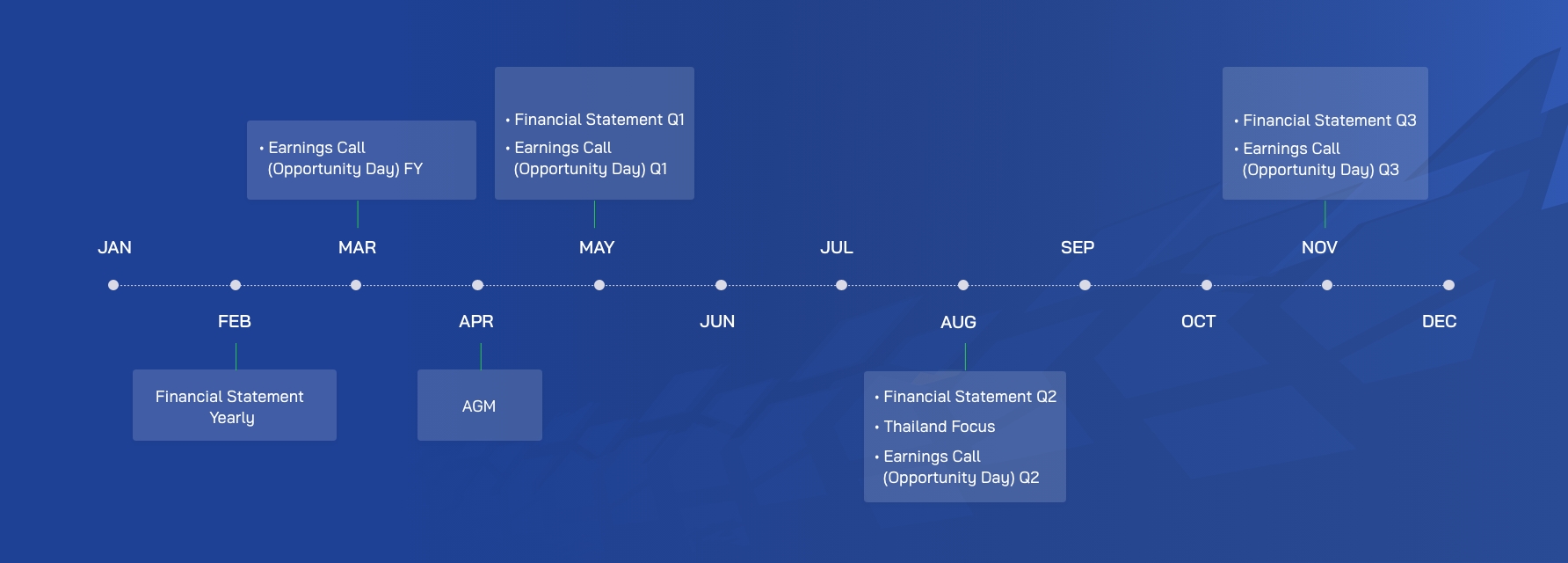
Task: Click the JAN timeline dot
Action: point(113,285)
